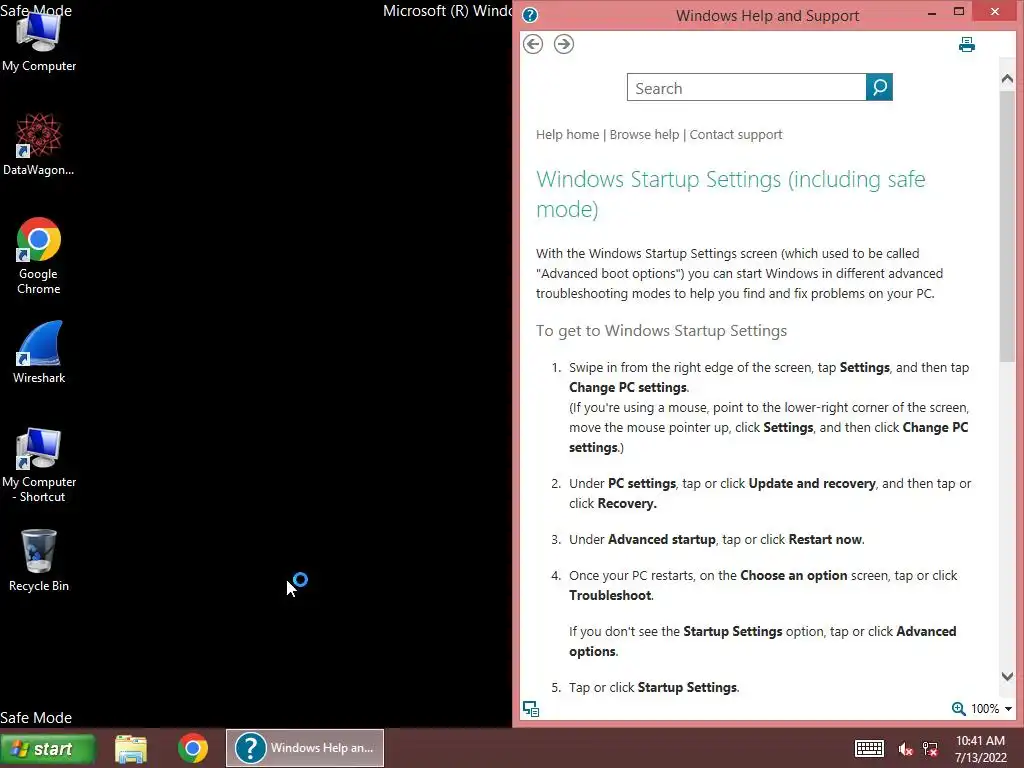Open the clock showing 10:41 AM

pos(980,748)
